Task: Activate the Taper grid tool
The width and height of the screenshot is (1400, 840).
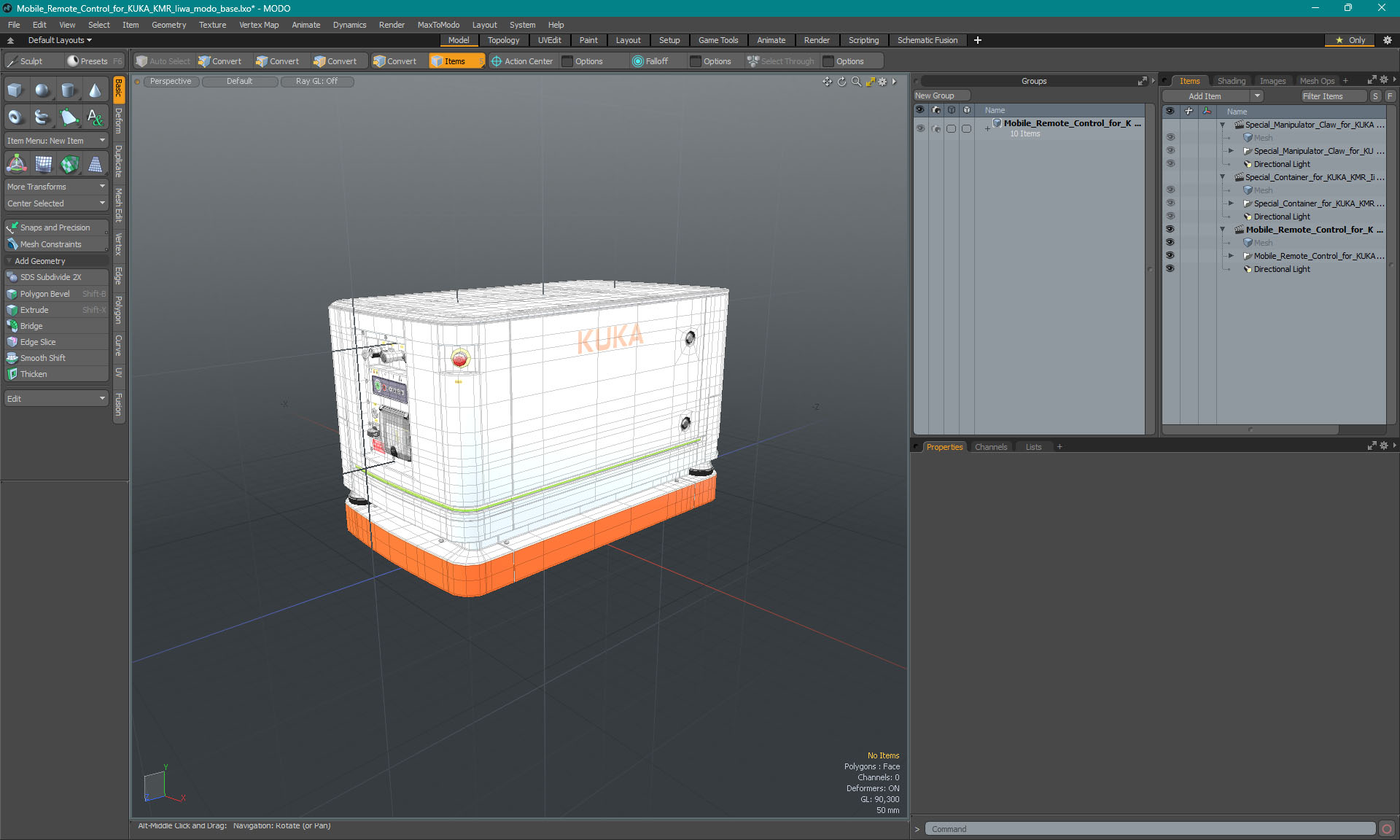Action: click(x=95, y=164)
